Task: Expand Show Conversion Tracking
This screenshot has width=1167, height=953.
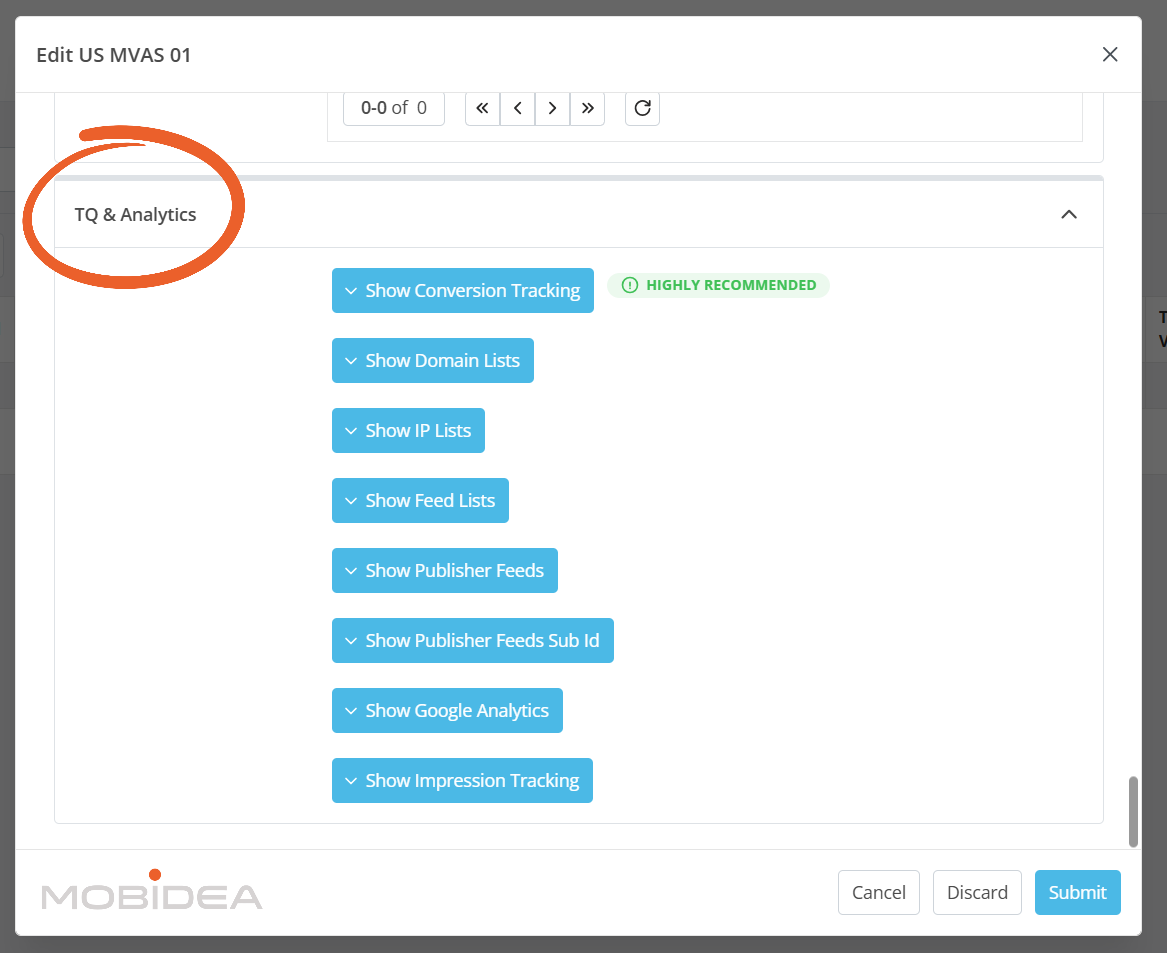Action: [462, 290]
